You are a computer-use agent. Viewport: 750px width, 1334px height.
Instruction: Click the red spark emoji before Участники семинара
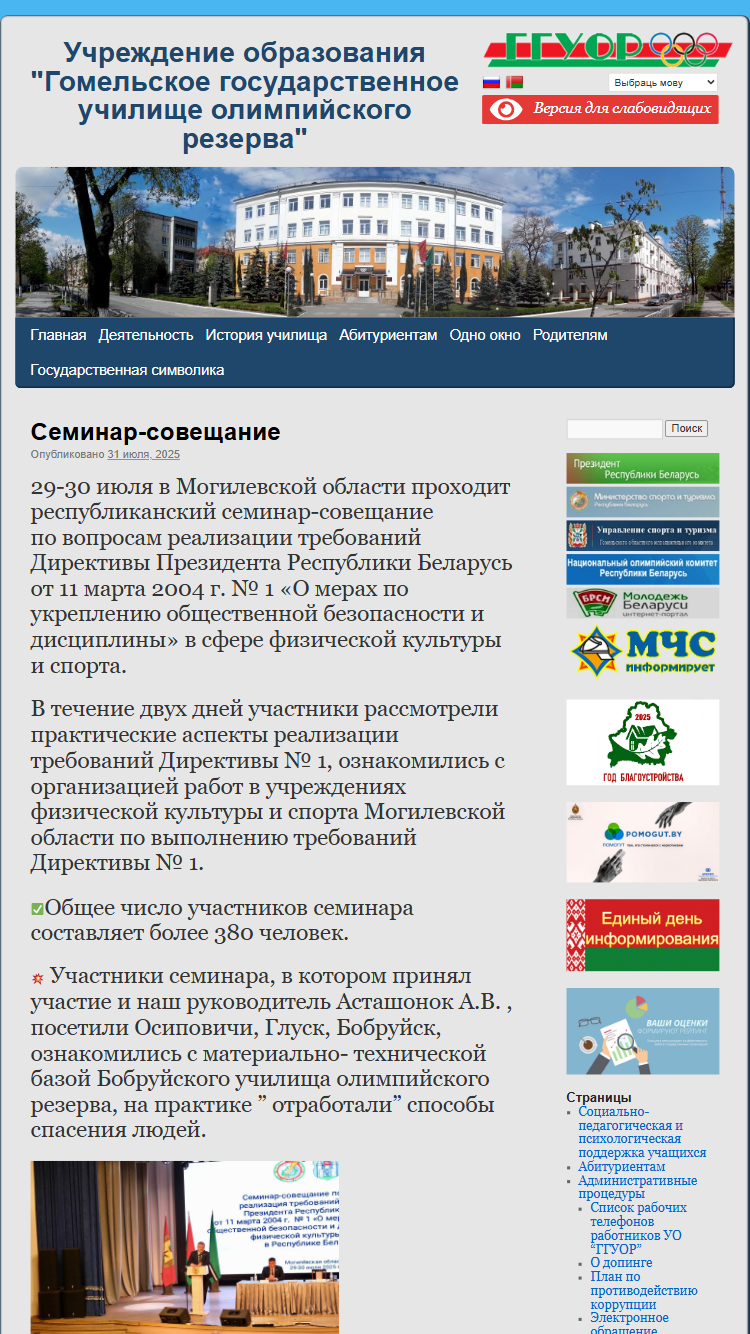click(x=38, y=977)
